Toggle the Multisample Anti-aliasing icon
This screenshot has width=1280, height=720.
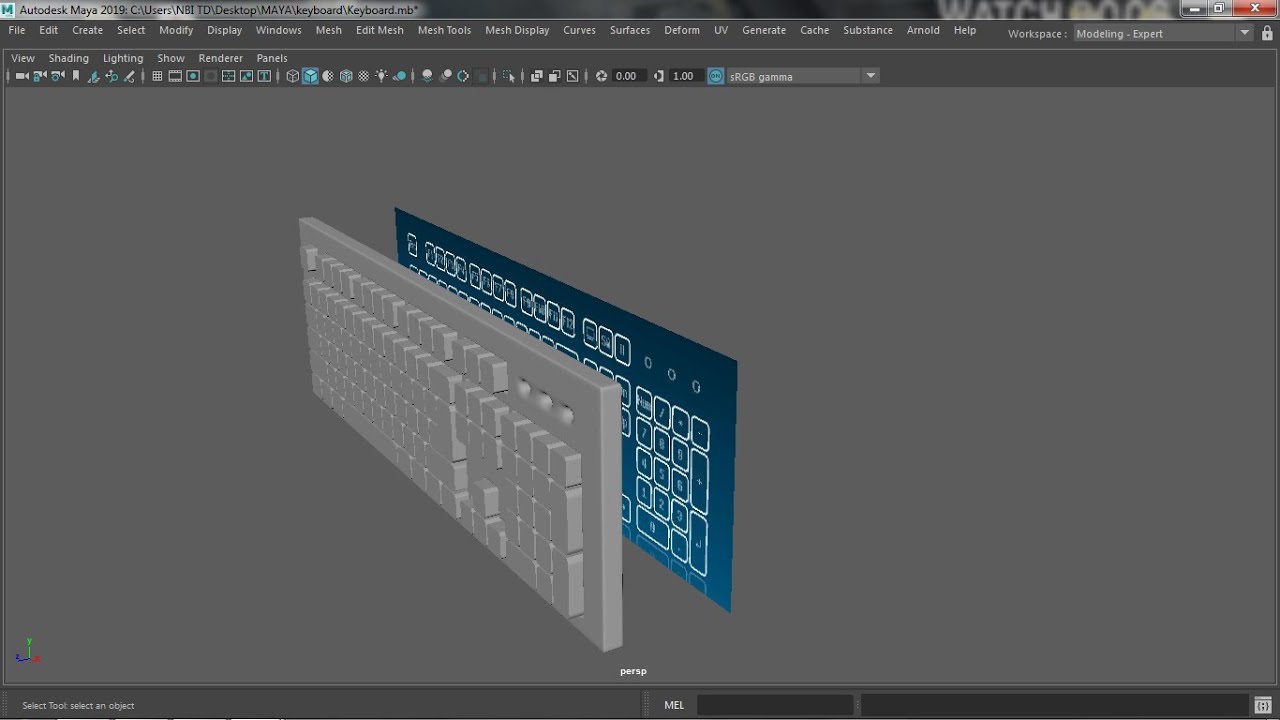coord(463,76)
